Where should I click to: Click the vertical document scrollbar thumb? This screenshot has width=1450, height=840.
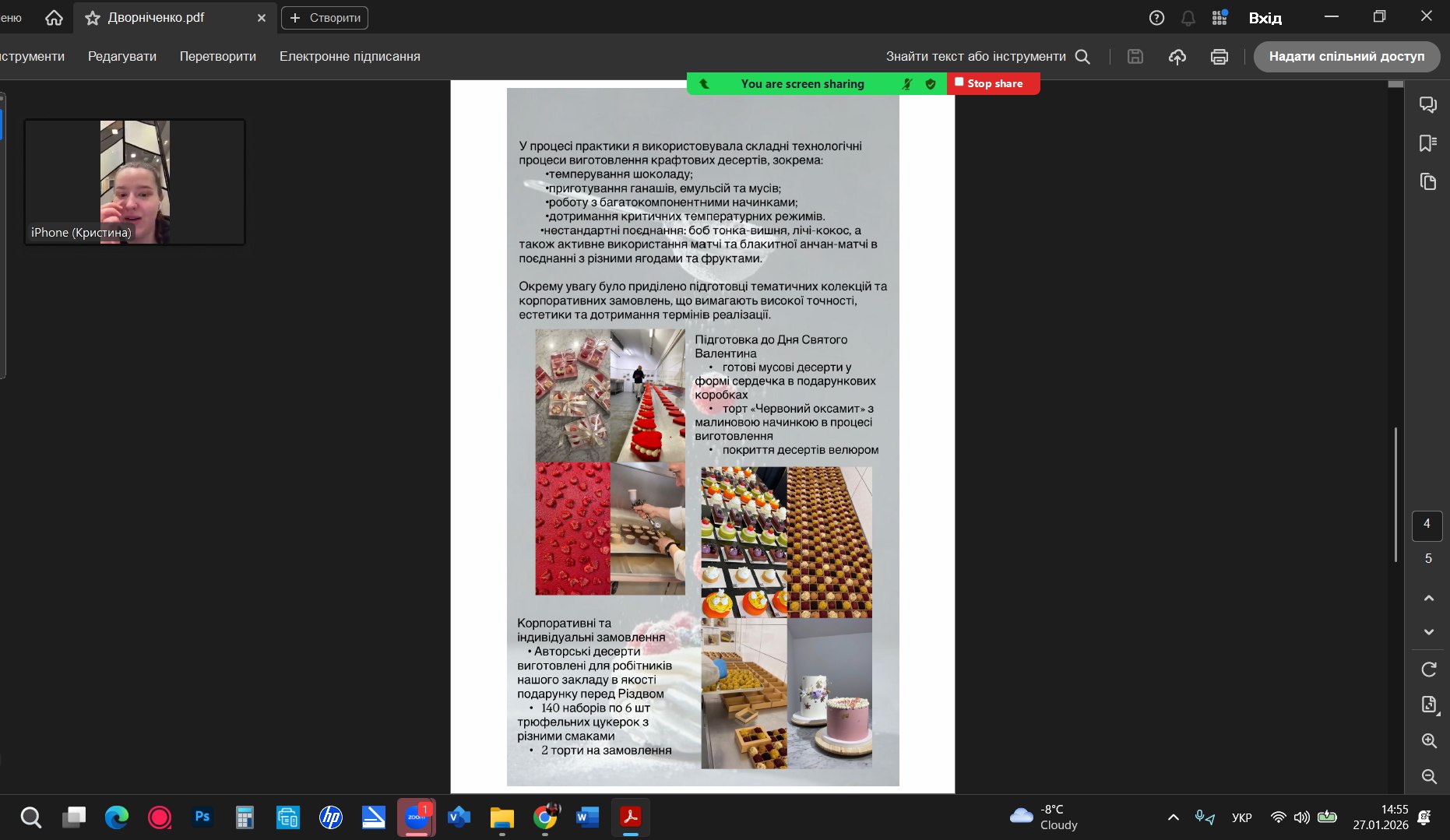[x=1395, y=494]
